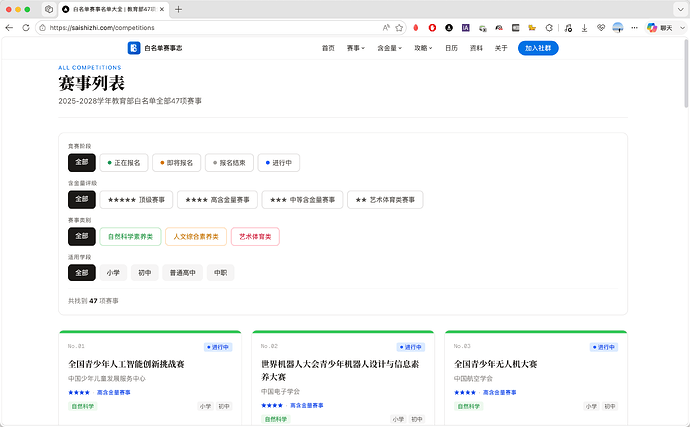Viewport: 690px width, 427px height.
Task: Click the 加入社群 button
Action: [538, 48]
